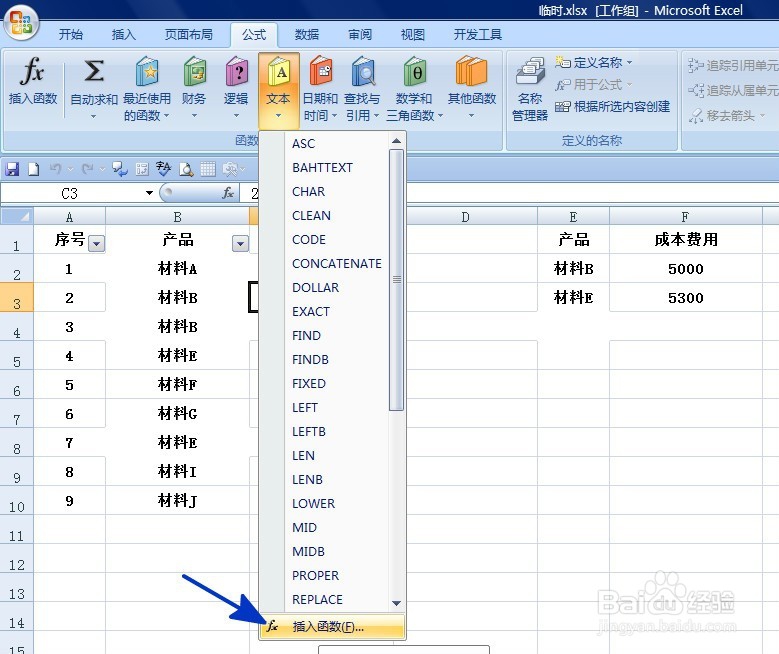Switch to the 页面布局 tab
Viewport: 779px width, 654px height.
[x=188, y=34]
